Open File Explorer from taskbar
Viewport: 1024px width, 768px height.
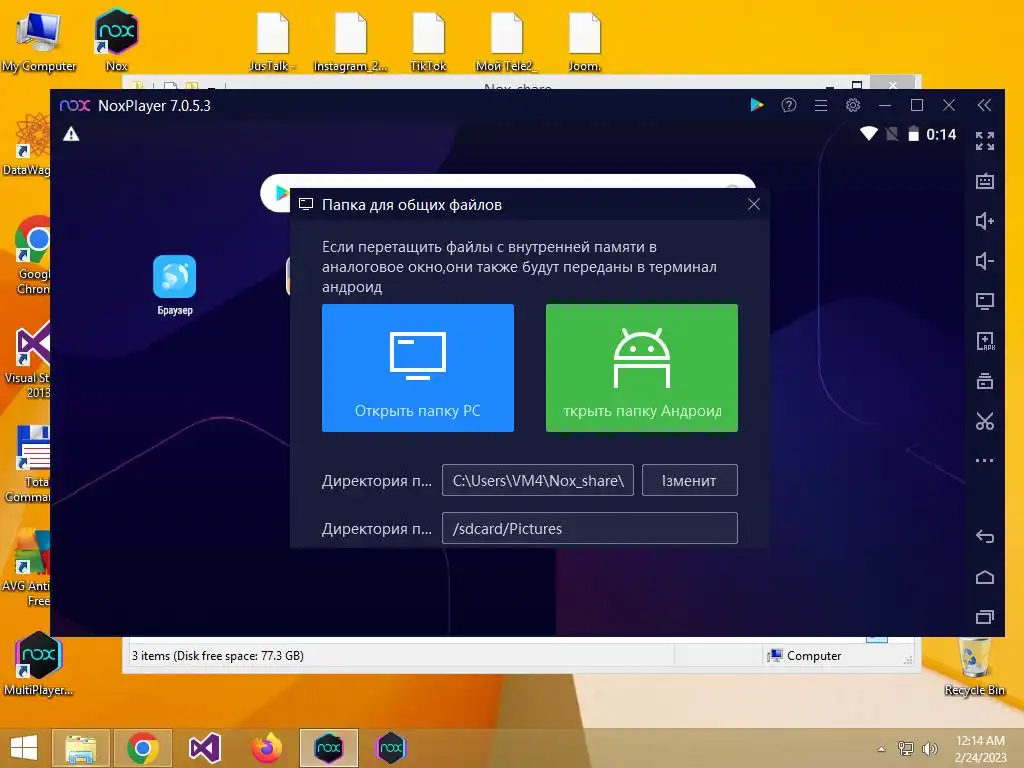[80, 748]
